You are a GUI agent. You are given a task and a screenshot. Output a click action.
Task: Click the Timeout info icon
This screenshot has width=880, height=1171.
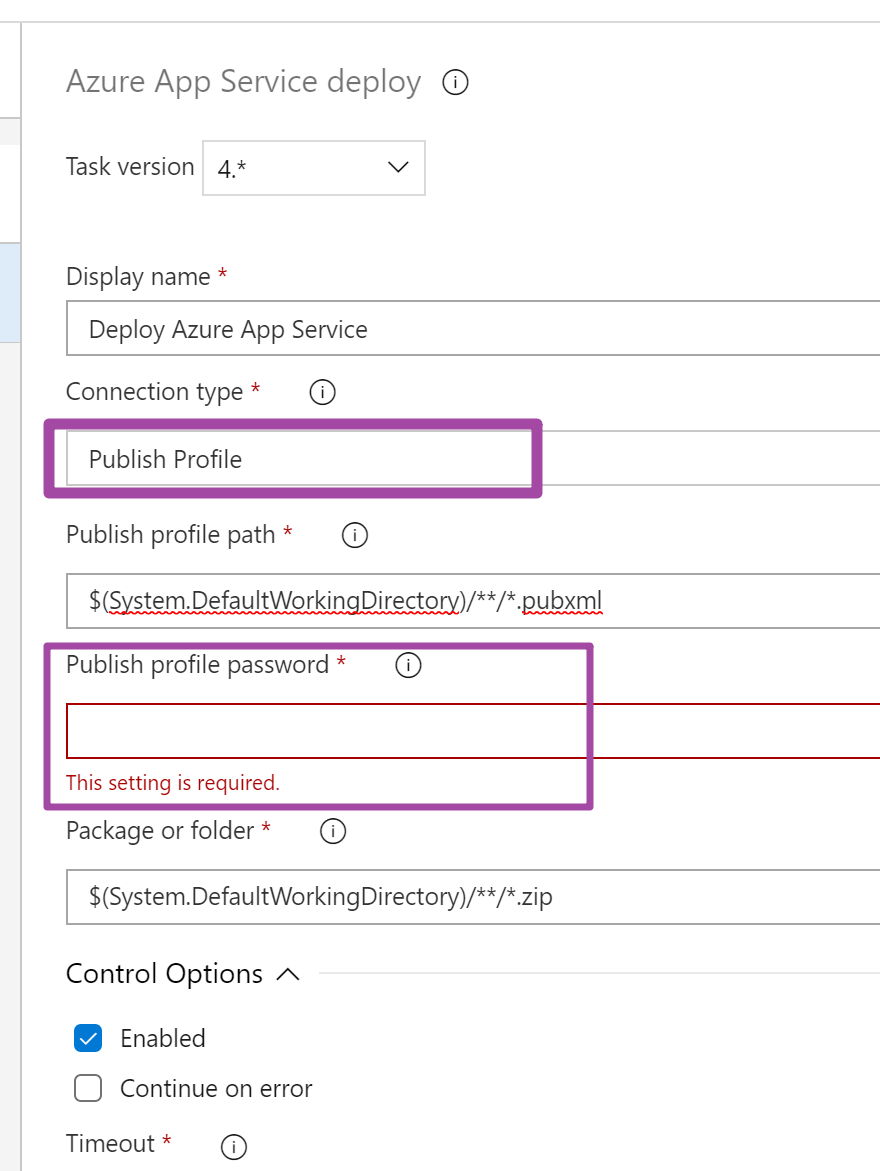(x=233, y=1145)
